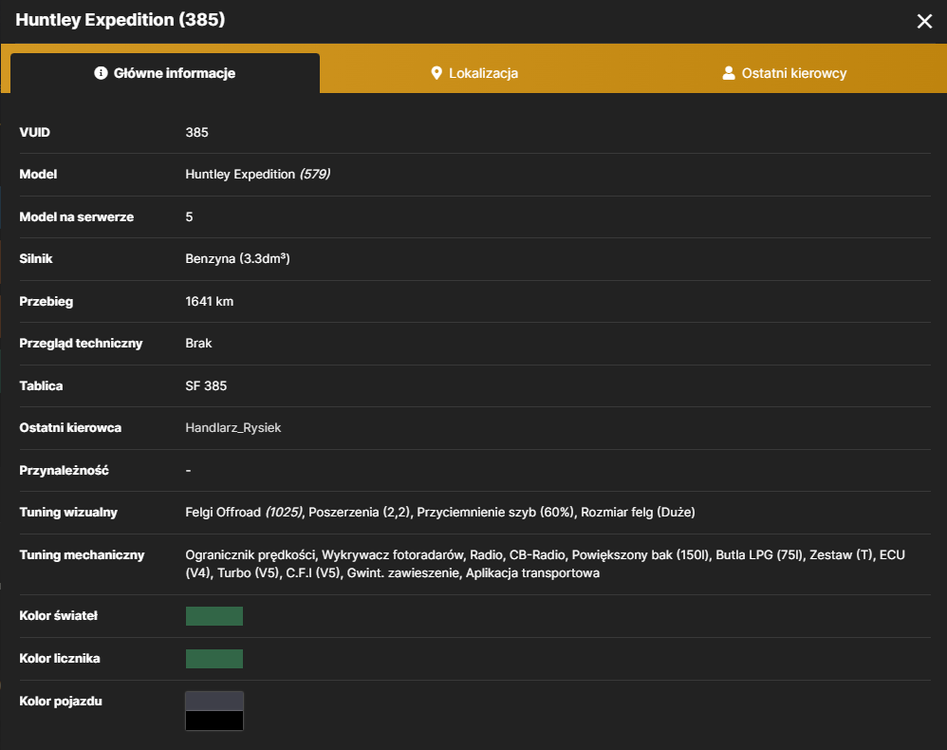Click the Kolor świateł green swatch
947x750 pixels.
(x=214, y=616)
